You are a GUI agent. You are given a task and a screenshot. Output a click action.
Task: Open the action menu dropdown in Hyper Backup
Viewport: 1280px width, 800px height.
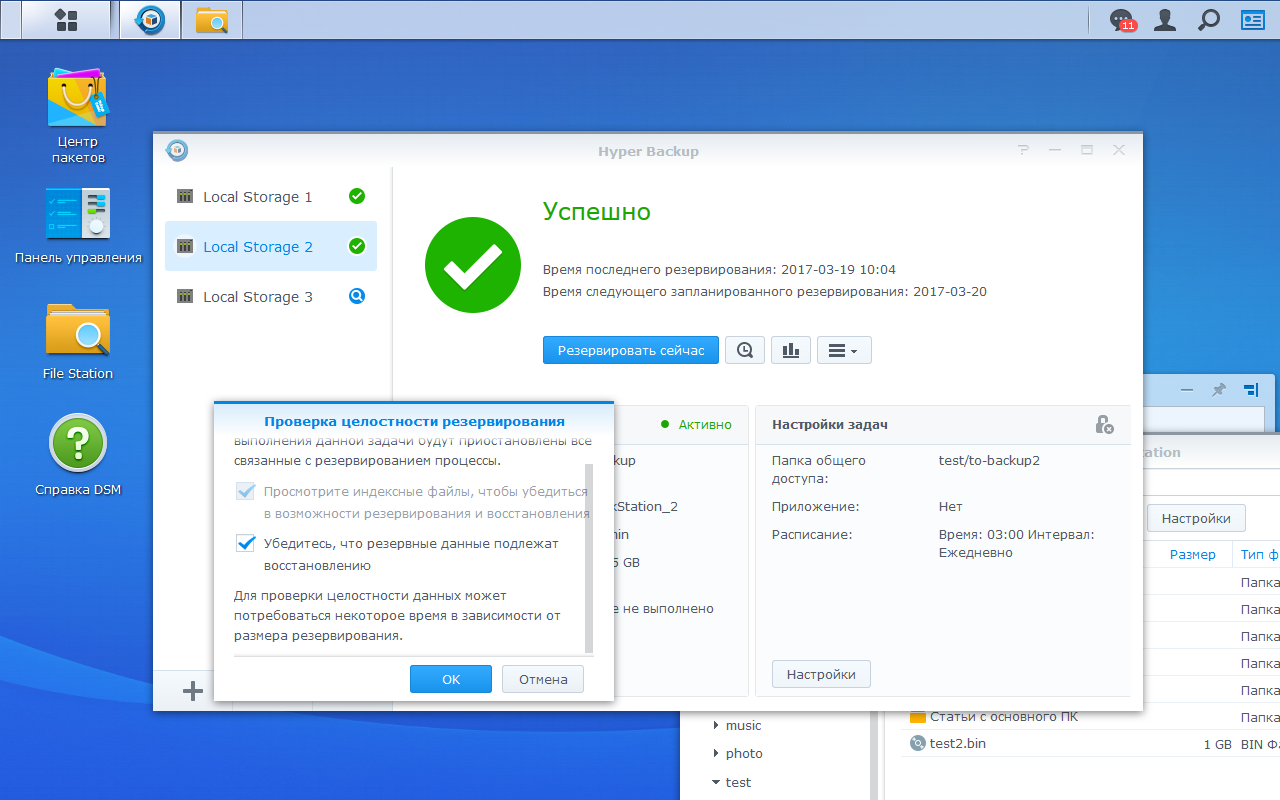coord(844,350)
